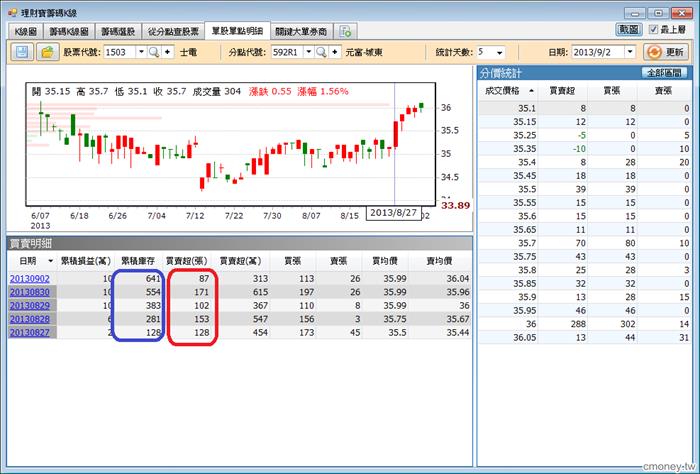Select the 單股單點明細 tab
Screen dimensions: 700x474
coord(237,31)
